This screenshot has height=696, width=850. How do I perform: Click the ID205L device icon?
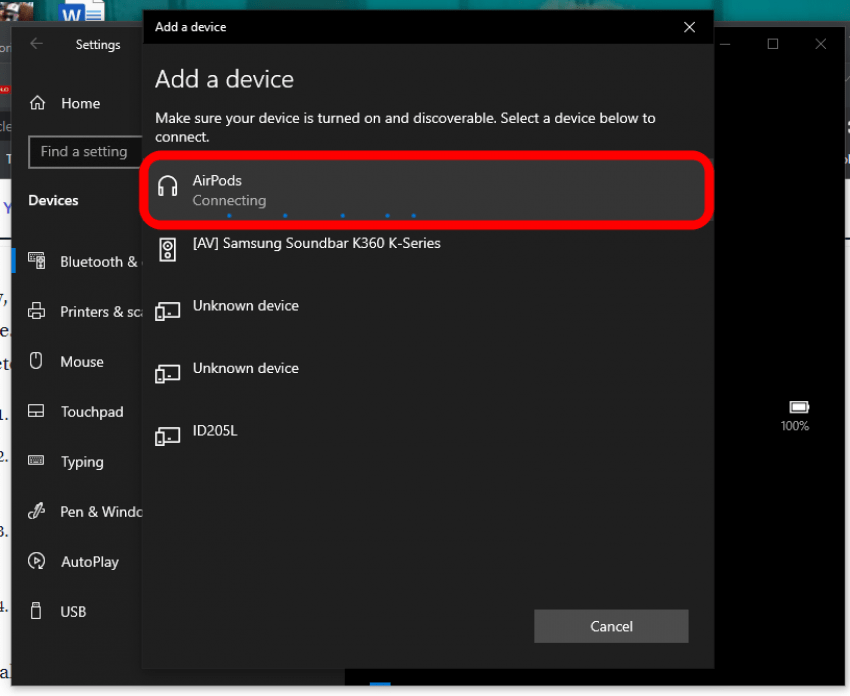pyautogui.click(x=168, y=436)
